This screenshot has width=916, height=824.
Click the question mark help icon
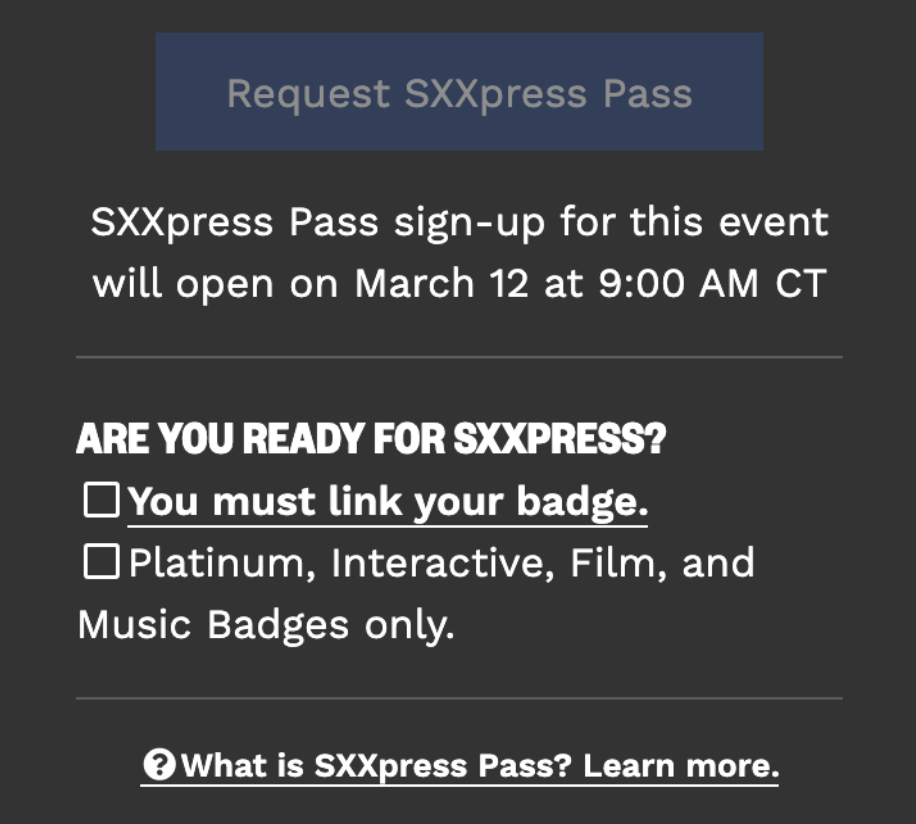pos(158,766)
